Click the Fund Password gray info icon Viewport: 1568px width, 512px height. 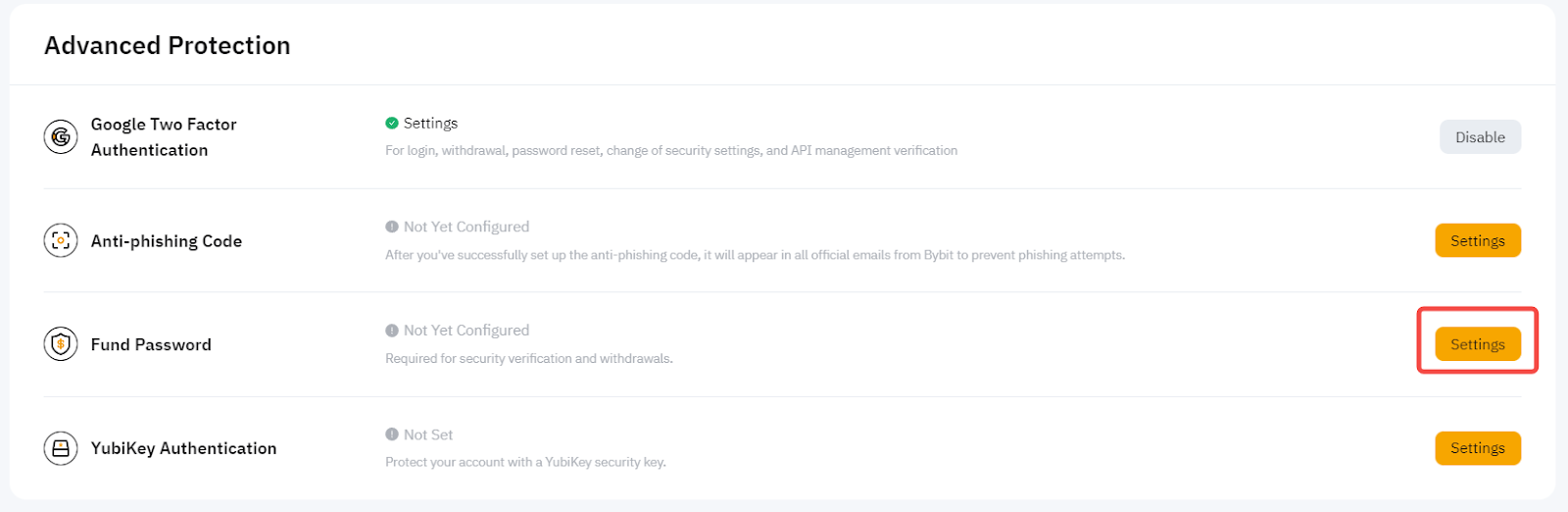[392, 331]
